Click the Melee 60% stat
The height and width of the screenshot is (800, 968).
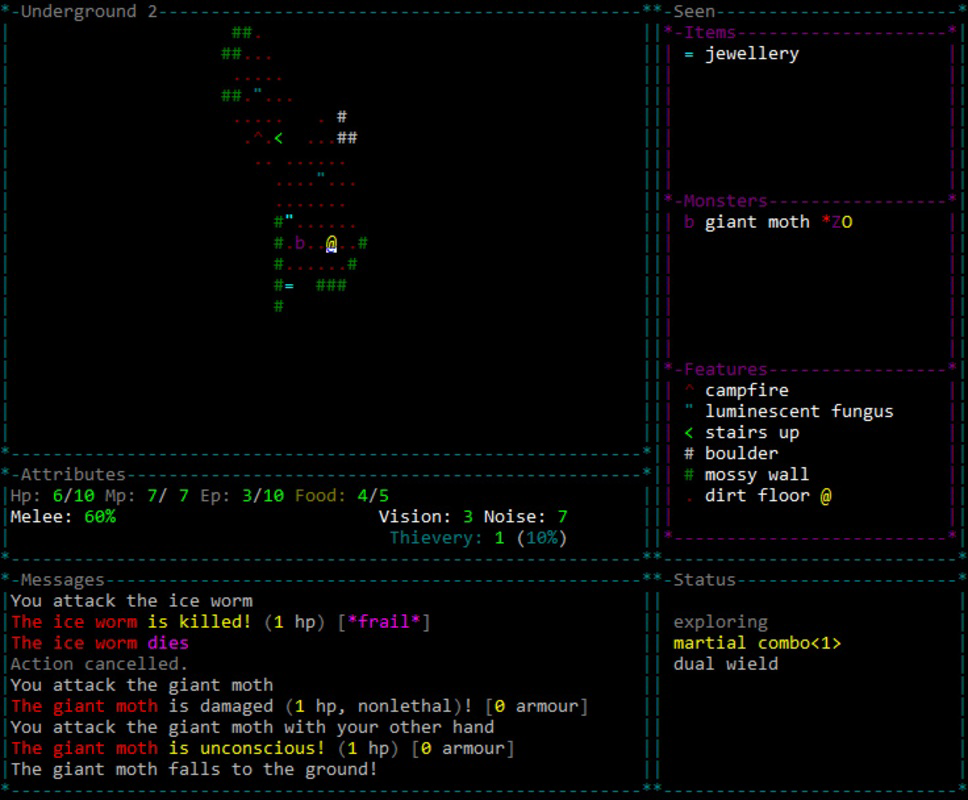63,517
